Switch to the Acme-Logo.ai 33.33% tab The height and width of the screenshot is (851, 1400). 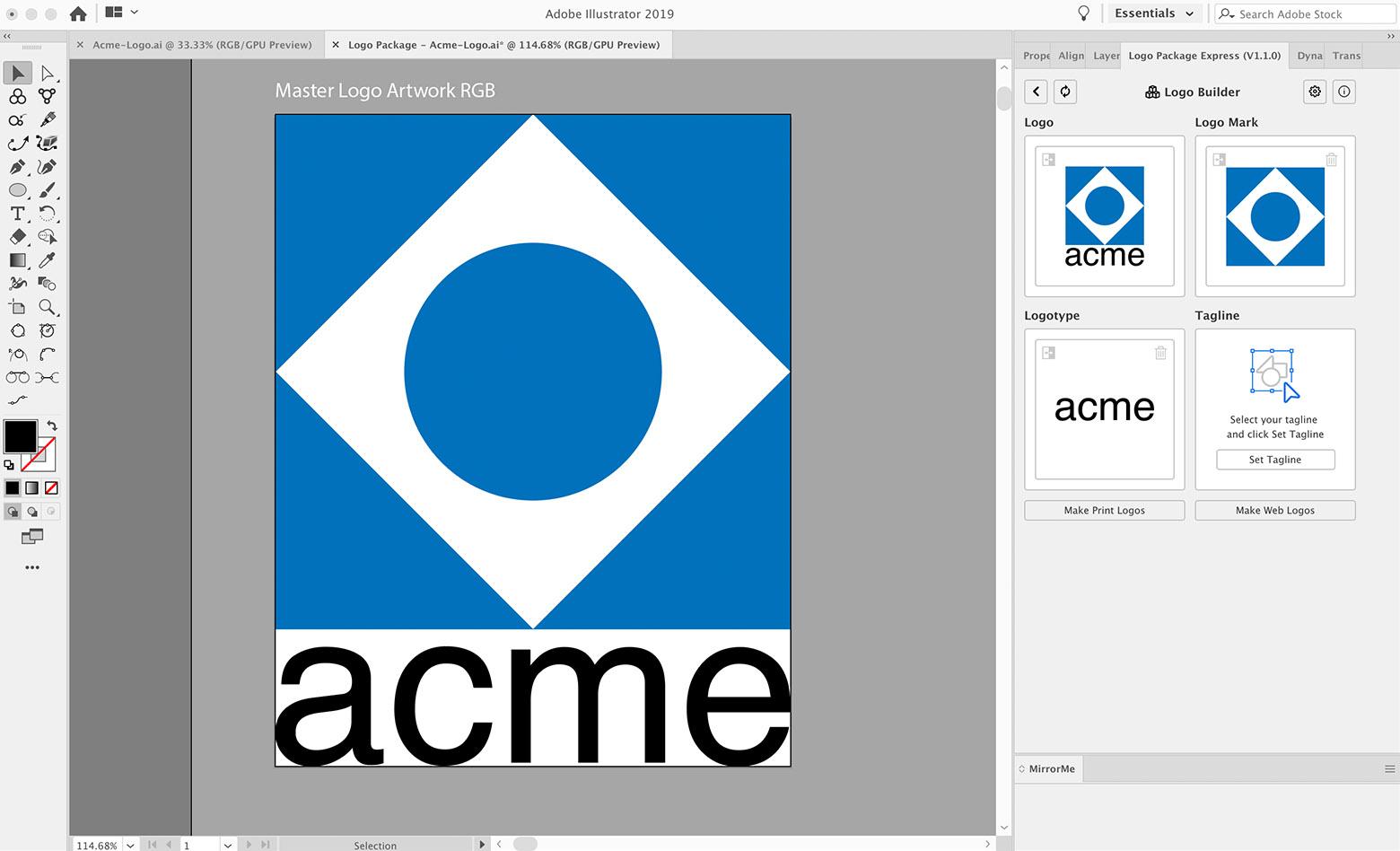(196, 45)
